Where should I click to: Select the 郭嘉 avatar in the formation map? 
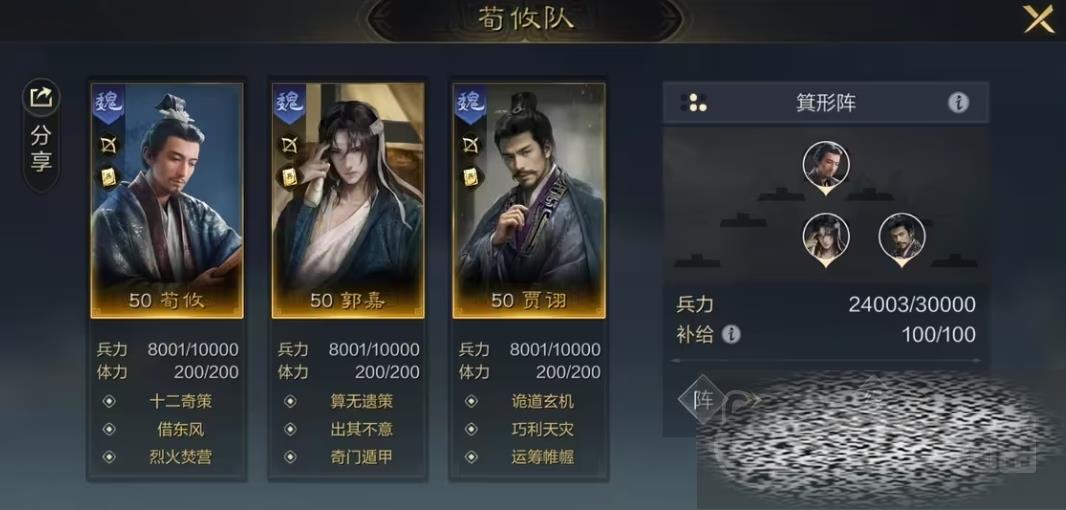[825, 238]
